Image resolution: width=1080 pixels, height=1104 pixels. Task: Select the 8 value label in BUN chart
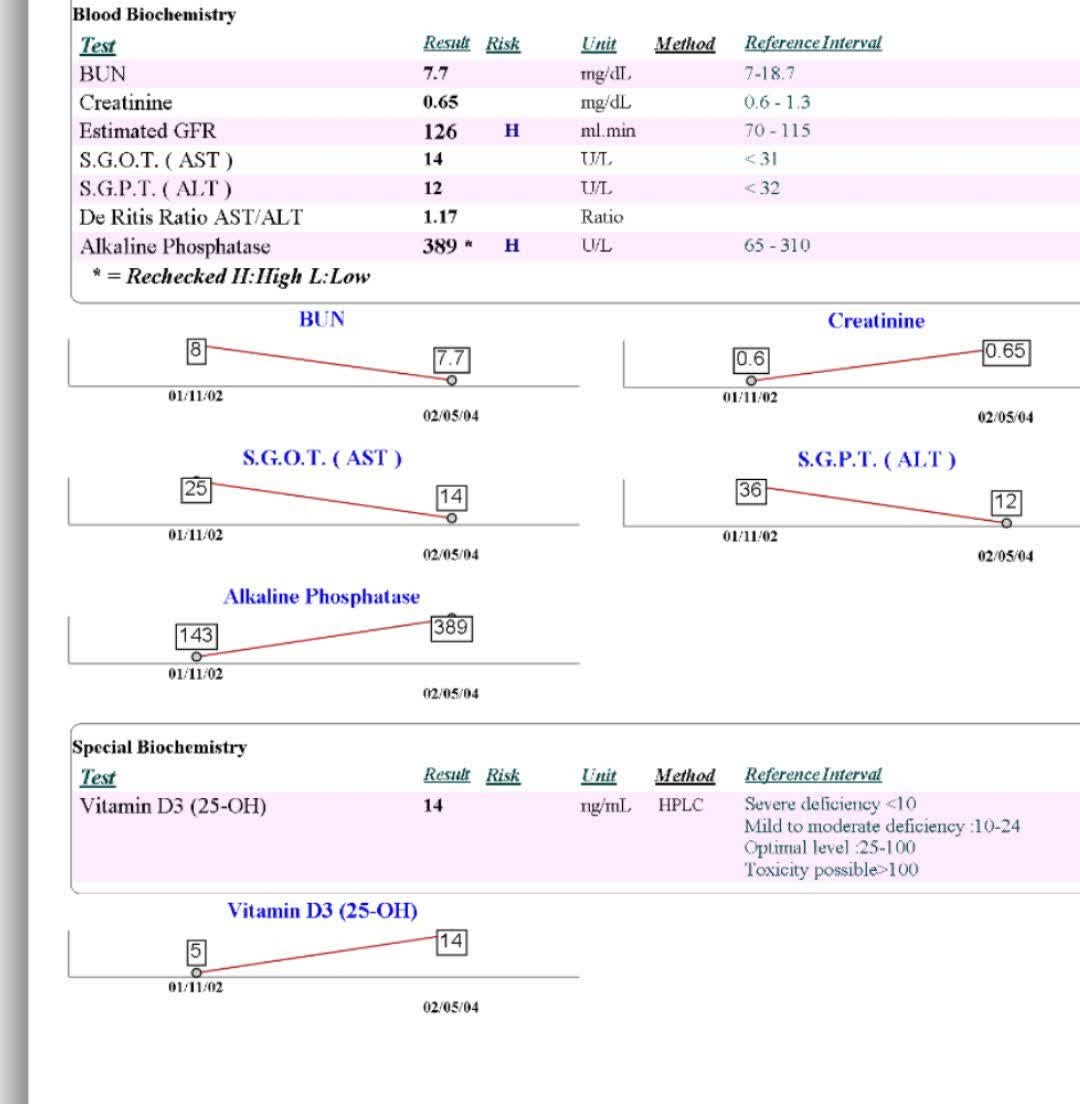(x=196, y=351)
